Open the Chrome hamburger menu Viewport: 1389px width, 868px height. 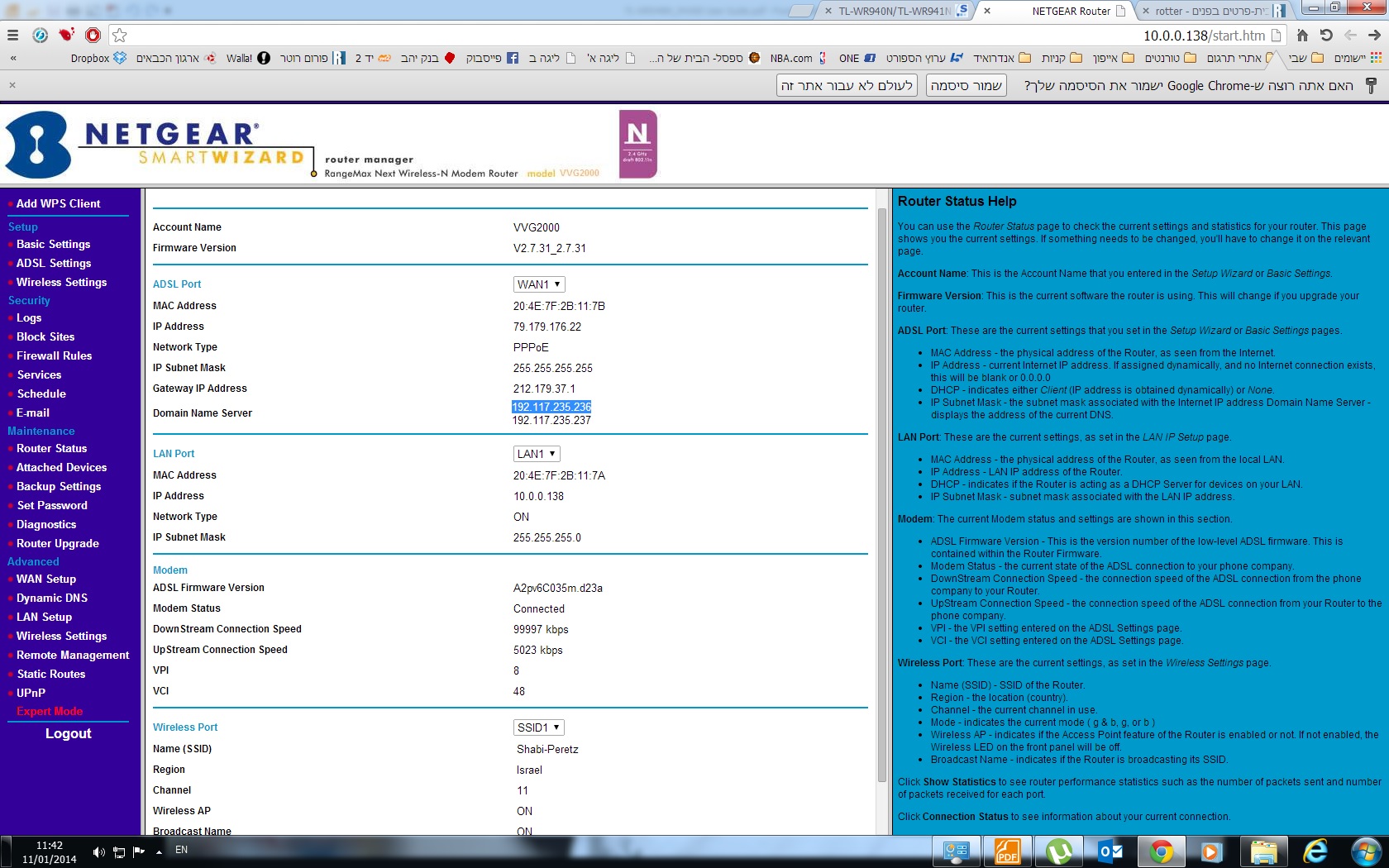coord(12,35)
